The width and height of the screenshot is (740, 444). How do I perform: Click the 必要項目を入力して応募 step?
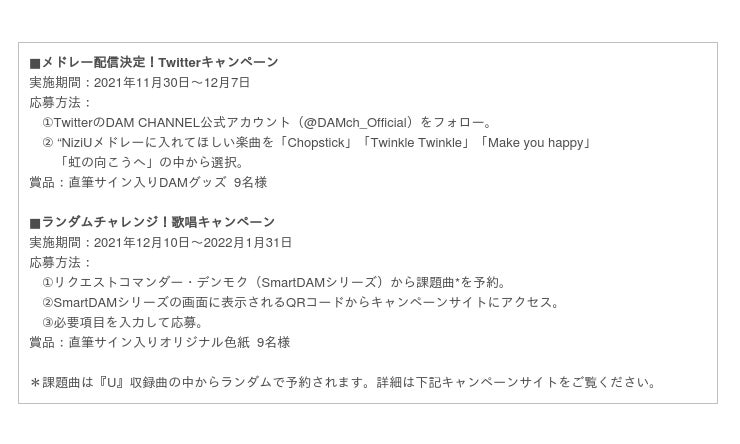coord(128,322)
